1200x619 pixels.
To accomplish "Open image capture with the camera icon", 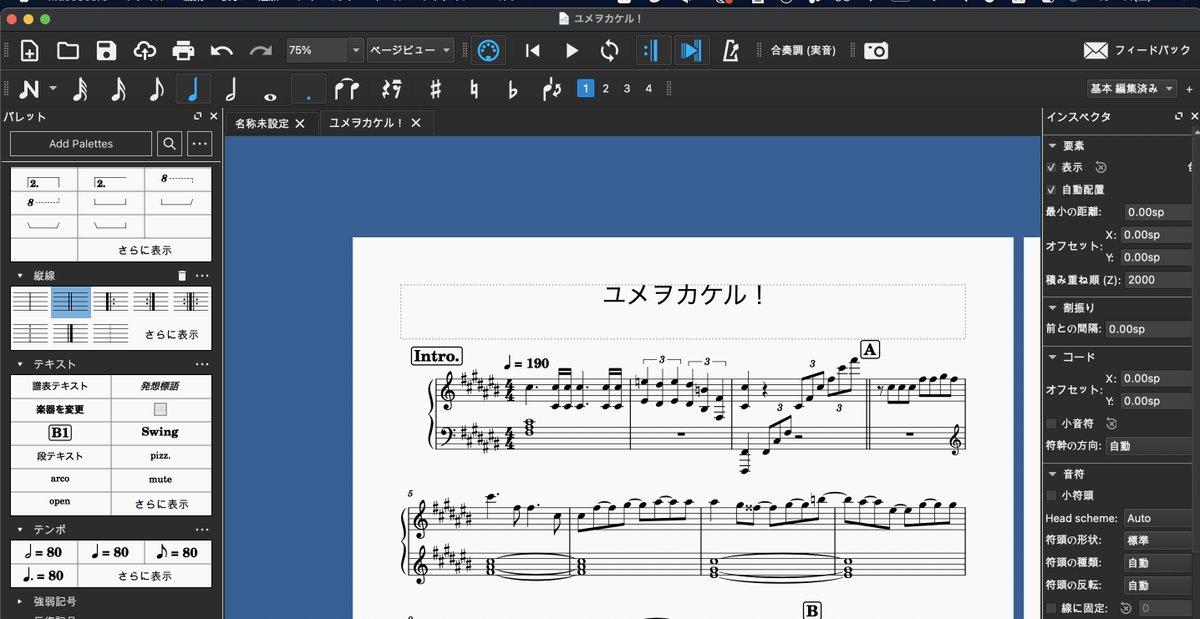I will point(876,51).
